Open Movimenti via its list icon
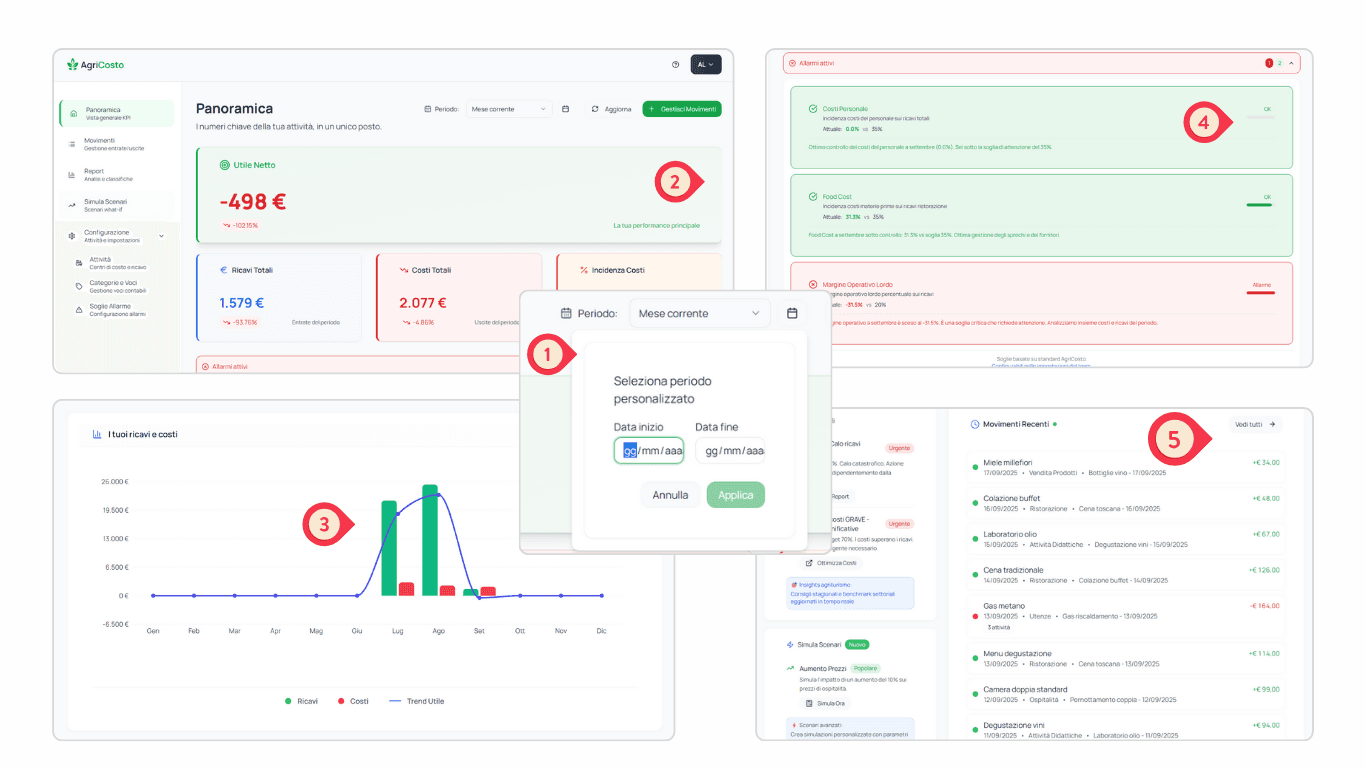 click(72, 144)
